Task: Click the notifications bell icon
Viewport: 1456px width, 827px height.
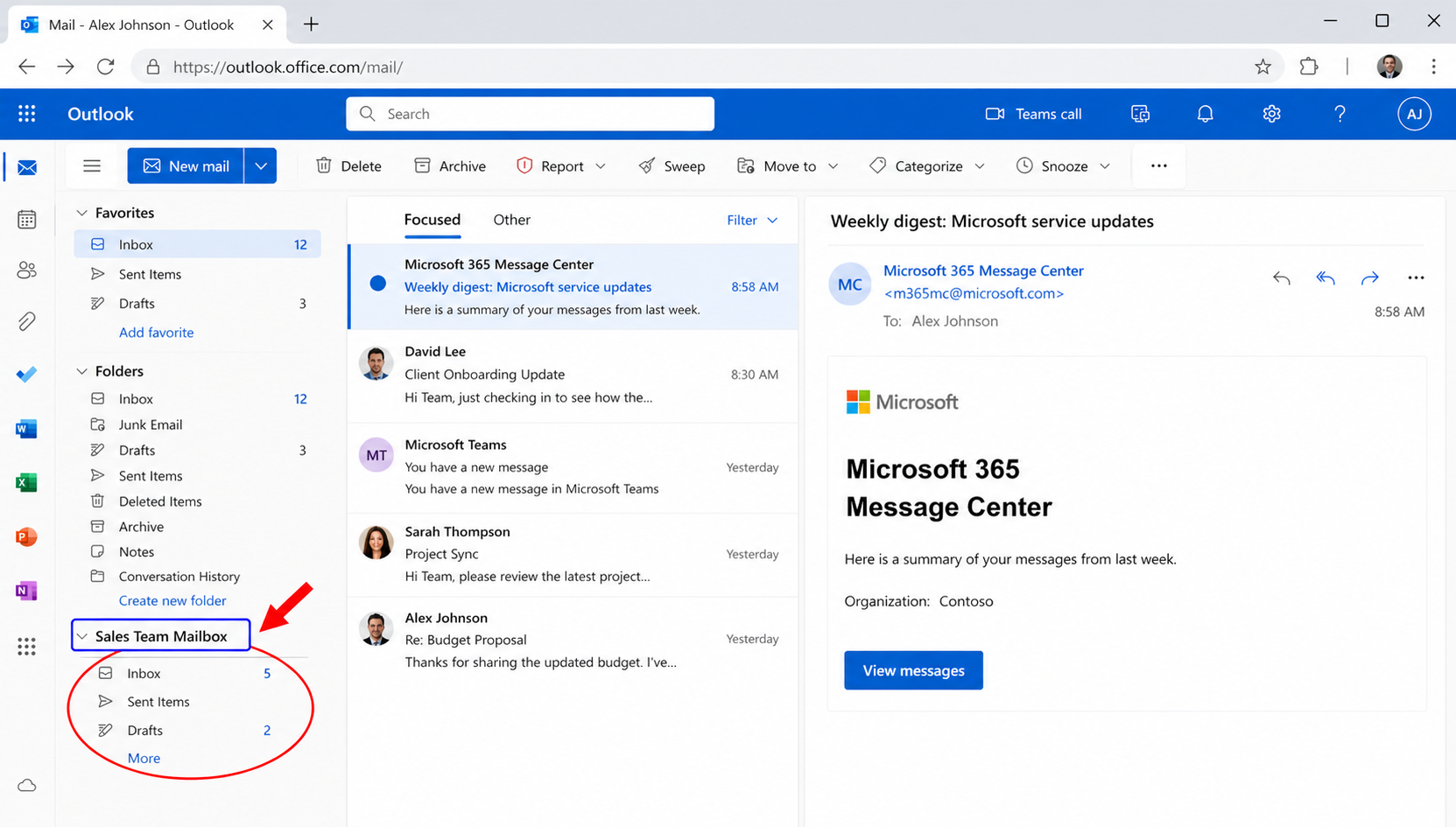Action: [1205, 114]
